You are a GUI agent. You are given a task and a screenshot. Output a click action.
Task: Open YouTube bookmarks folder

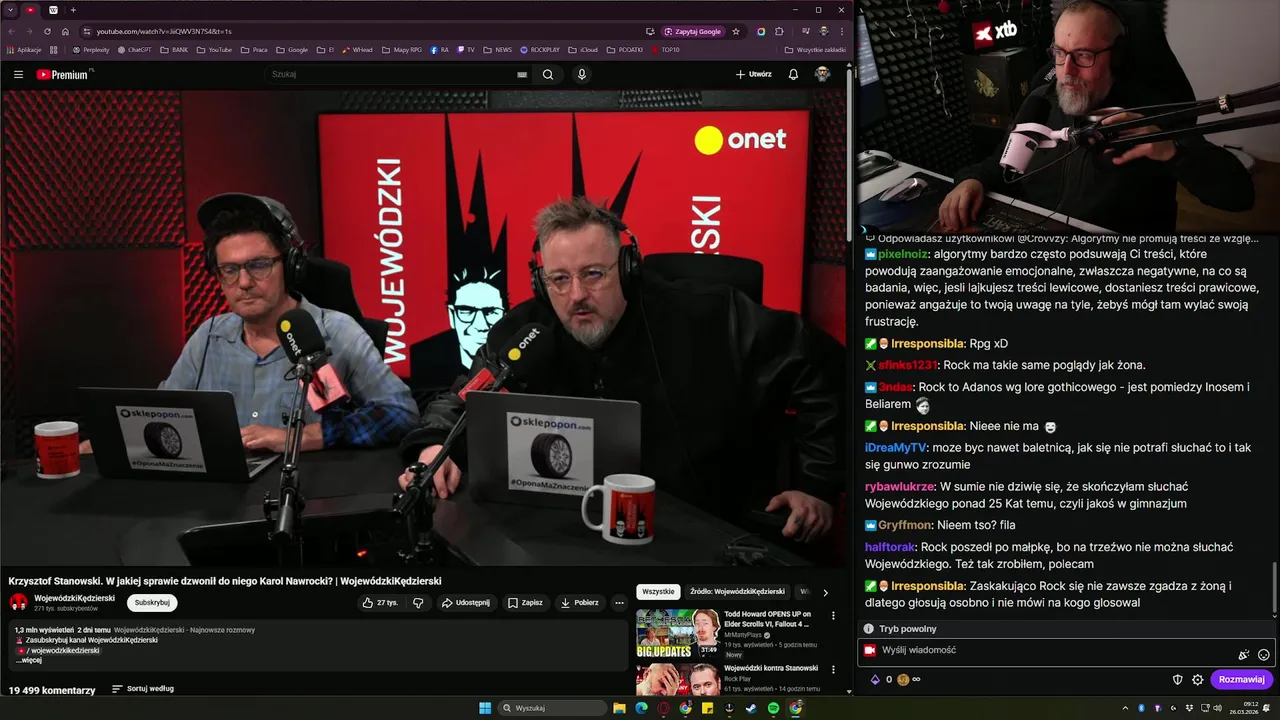pos(214,49)
